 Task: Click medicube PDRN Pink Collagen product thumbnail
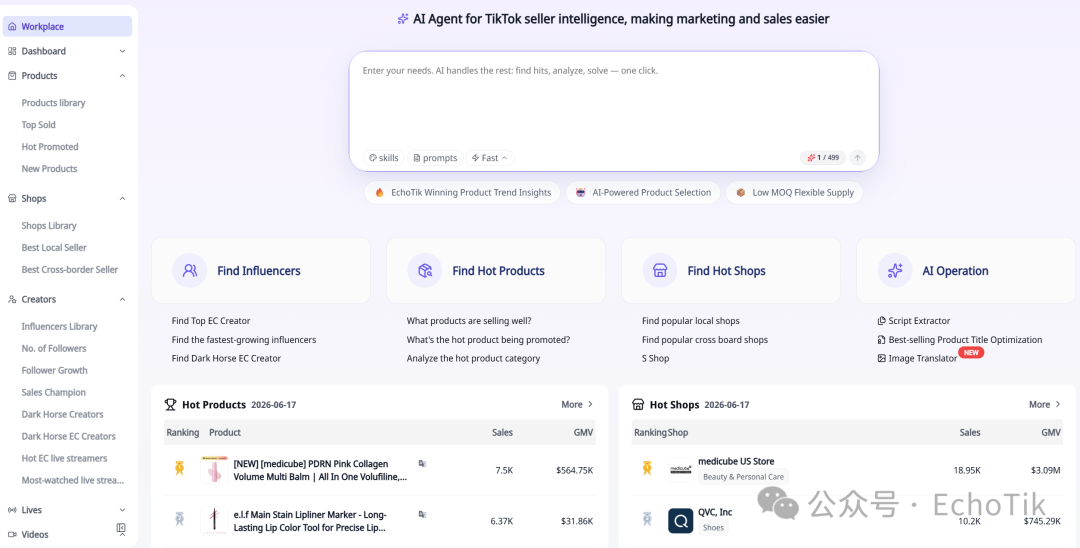point(214,470)
